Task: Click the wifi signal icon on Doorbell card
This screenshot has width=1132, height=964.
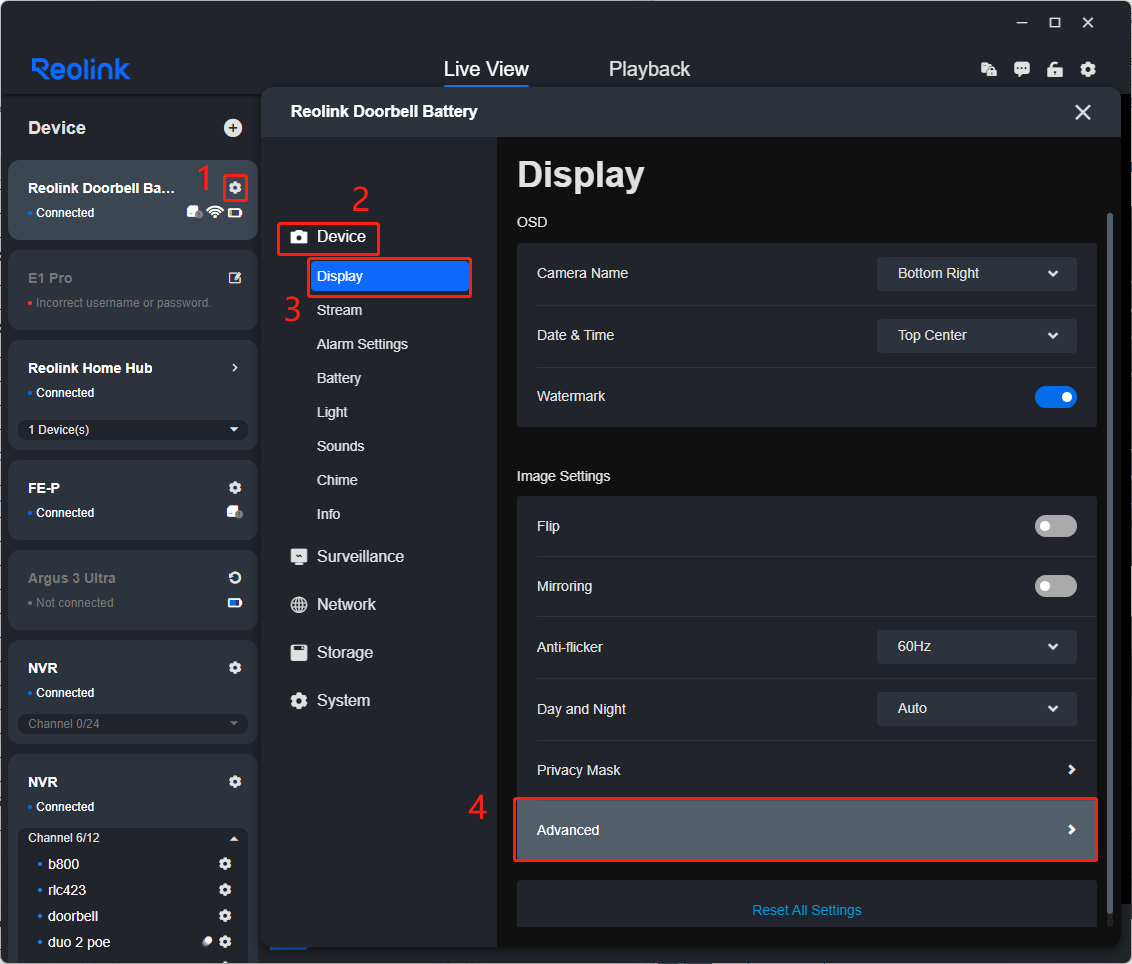Action: pos(214,212)
